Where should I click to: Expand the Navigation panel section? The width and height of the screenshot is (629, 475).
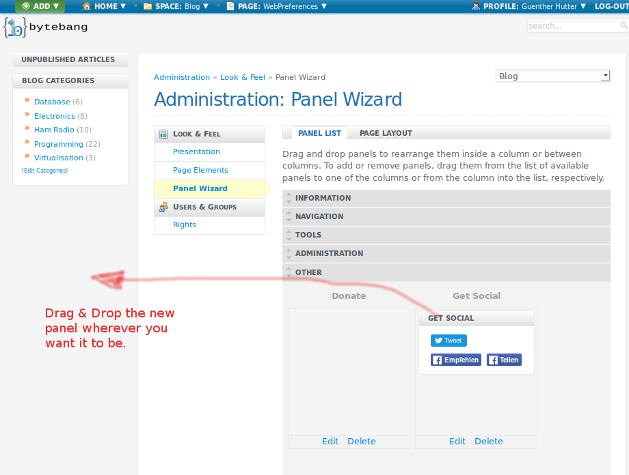[x=446, y=217]
